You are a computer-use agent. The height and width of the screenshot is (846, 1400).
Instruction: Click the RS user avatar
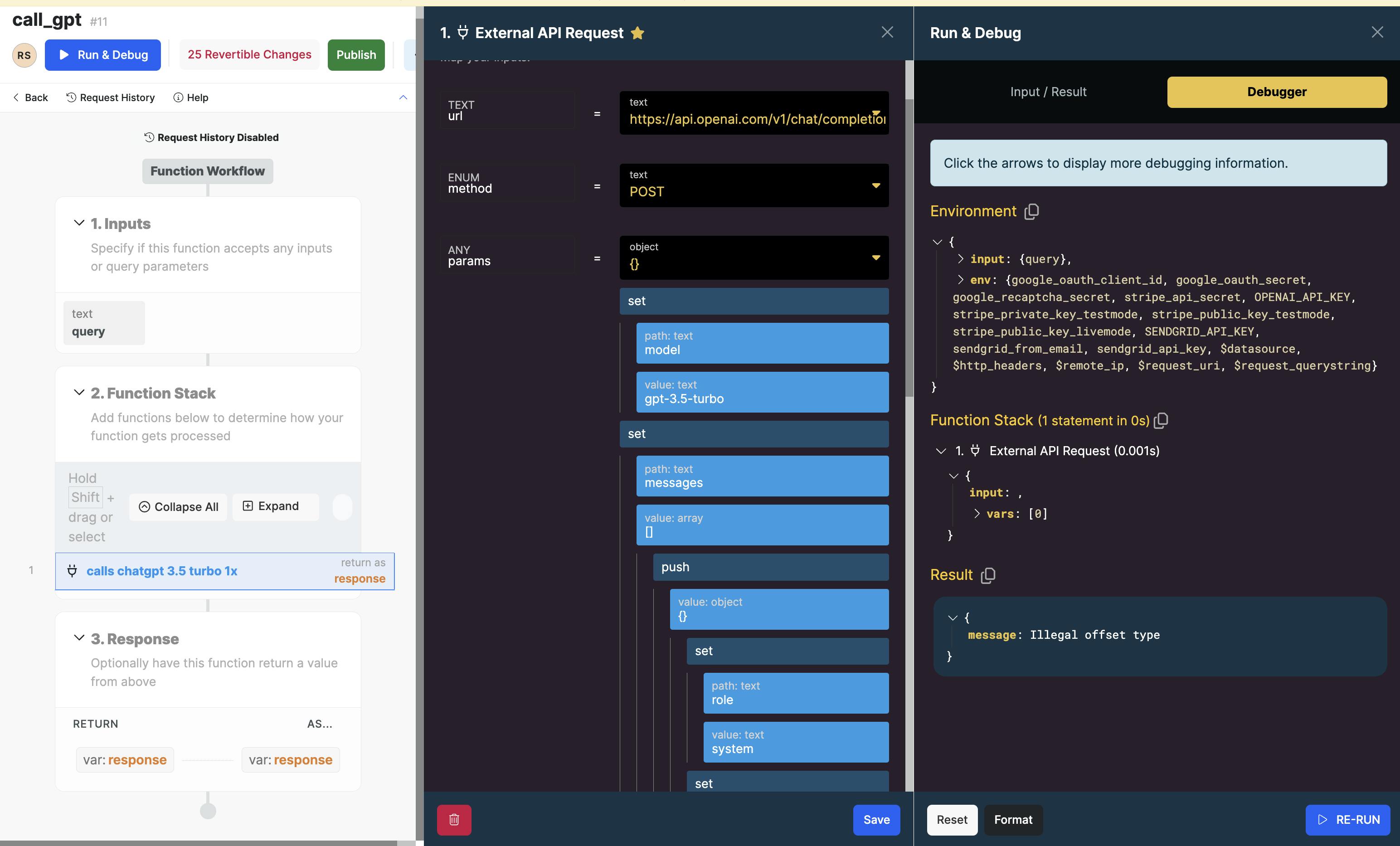(x=24, y=55)
